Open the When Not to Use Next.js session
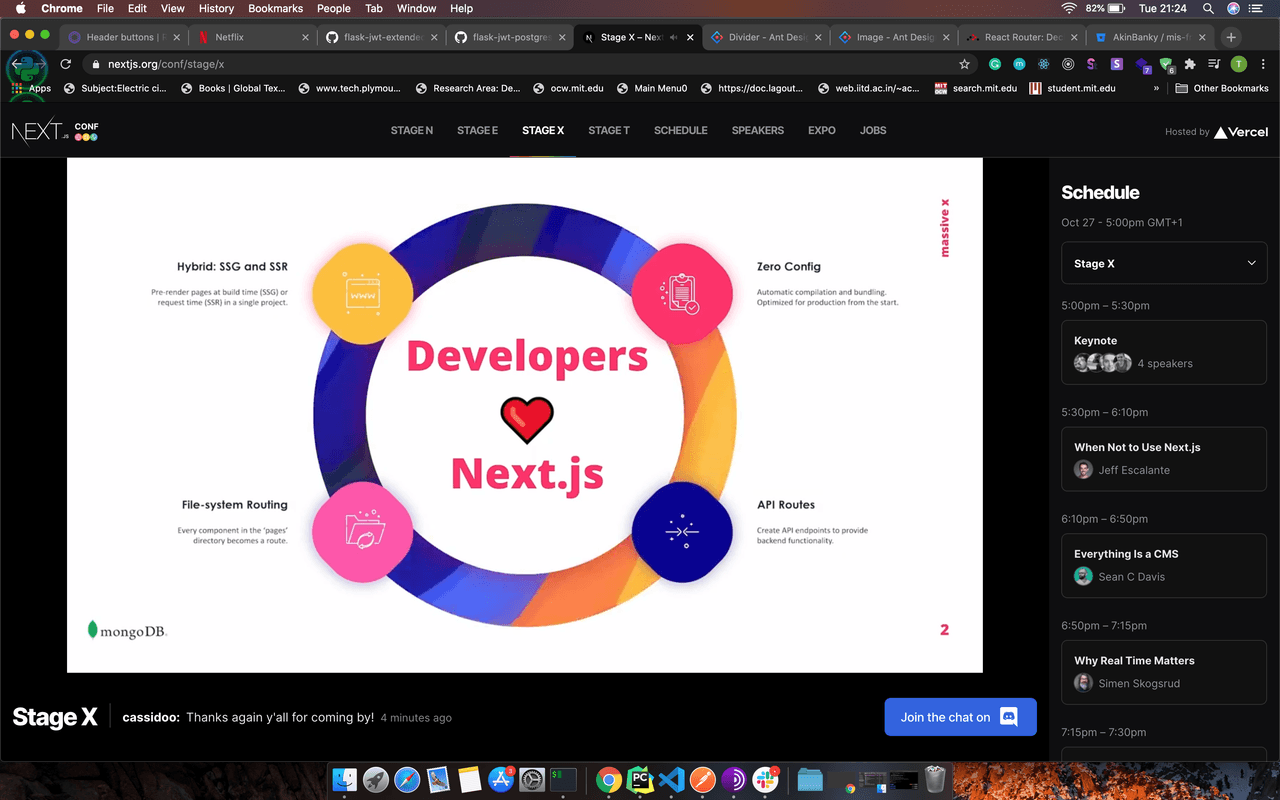 pos(1164,459)
